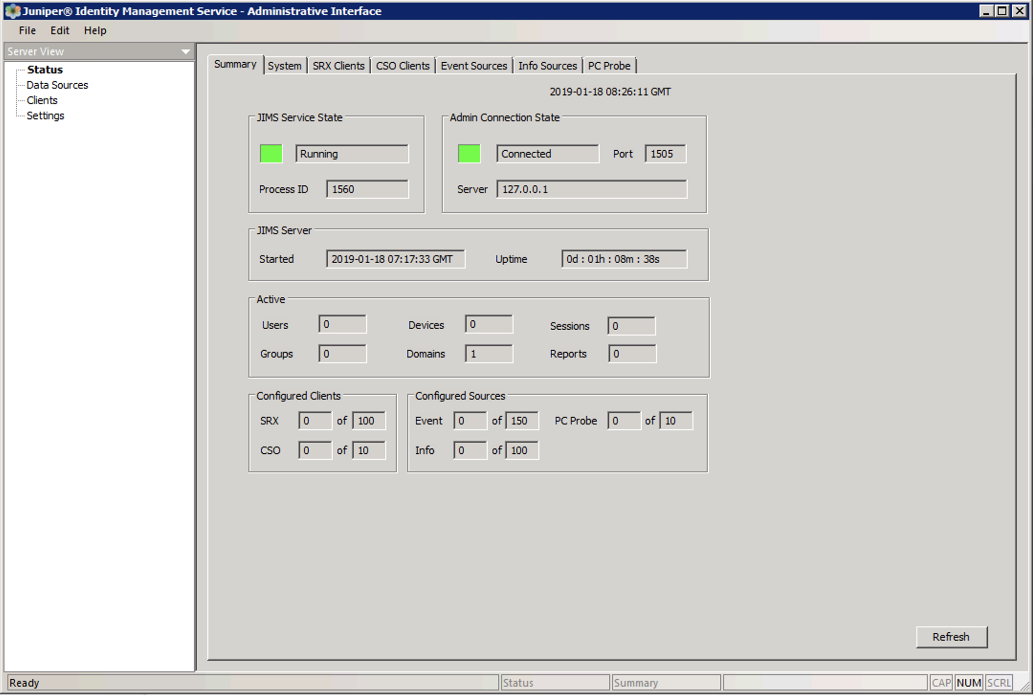This screenshot has width=1033, height=695.
Task: Click the Started timestamp field
Action: 395,259
